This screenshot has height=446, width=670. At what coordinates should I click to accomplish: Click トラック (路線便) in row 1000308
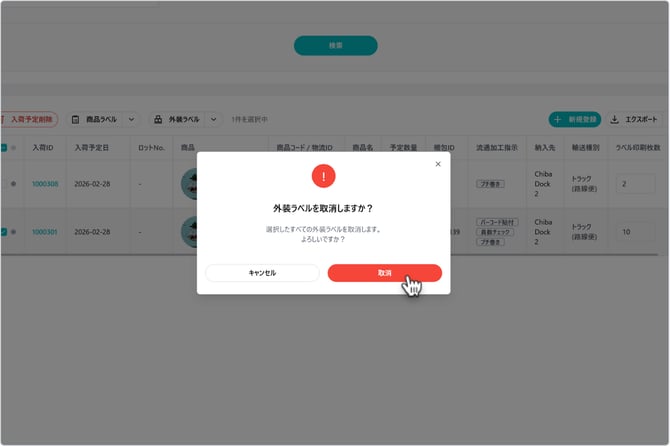pos(584,184)
